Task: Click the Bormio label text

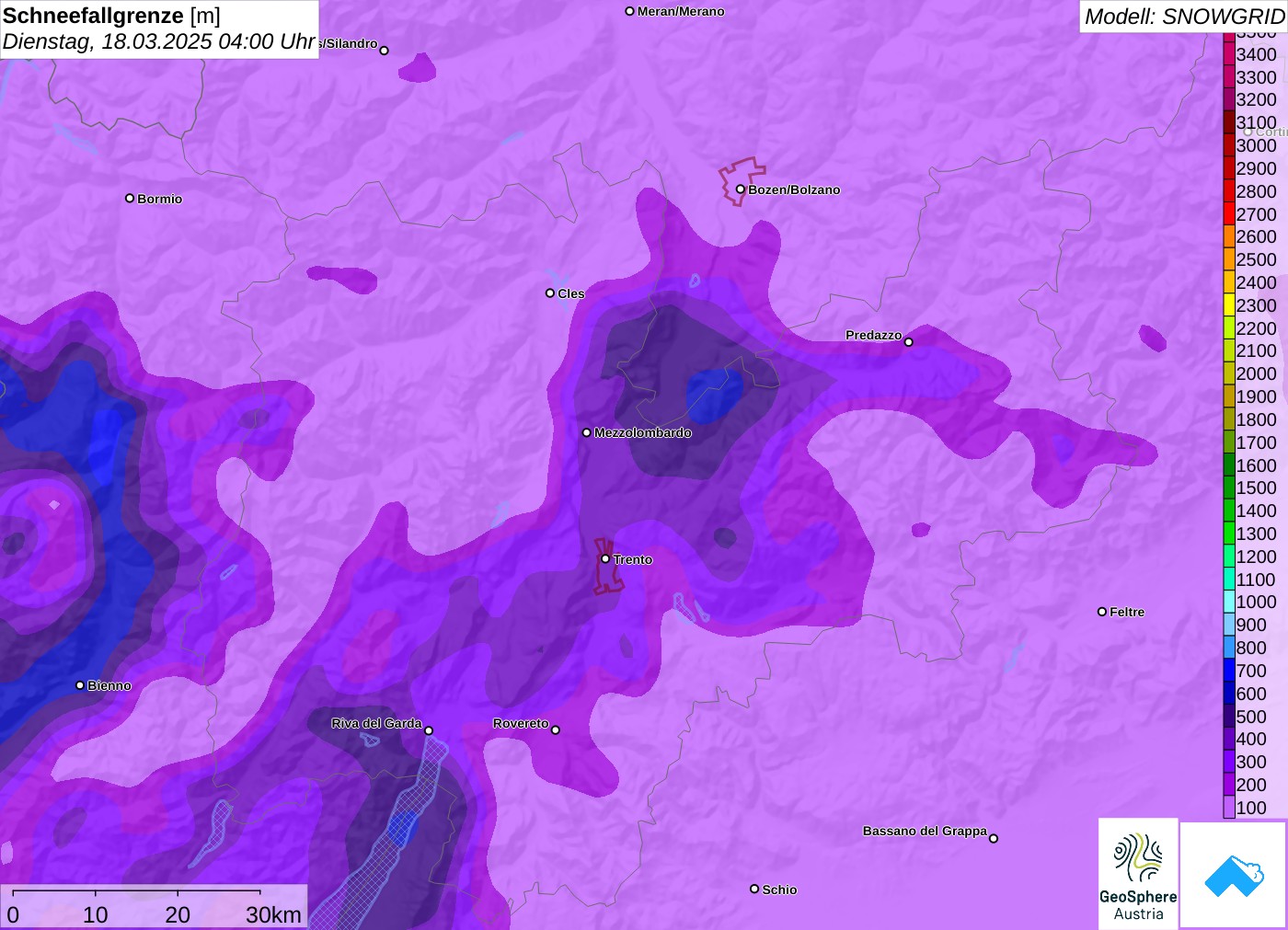Action: click(160, 199)
